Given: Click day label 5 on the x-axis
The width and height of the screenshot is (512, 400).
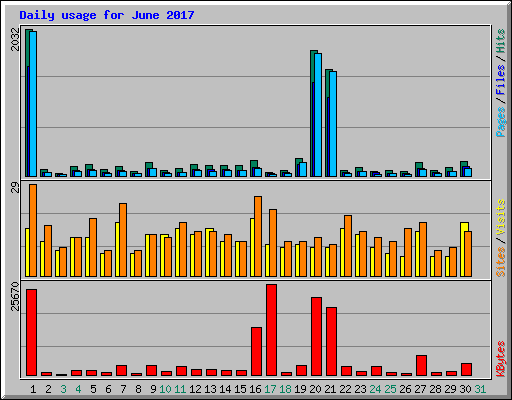Looking at the screenshot, I should (x=93, y=389).
